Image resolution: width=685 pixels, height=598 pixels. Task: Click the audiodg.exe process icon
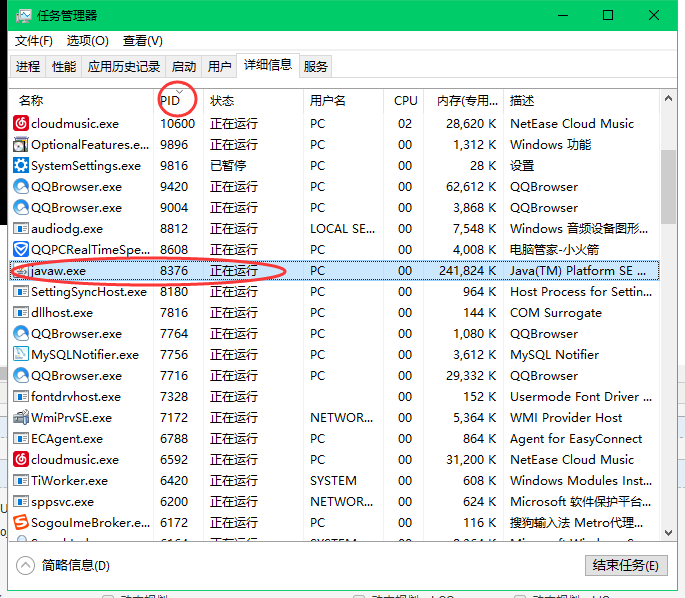[21, 228]
